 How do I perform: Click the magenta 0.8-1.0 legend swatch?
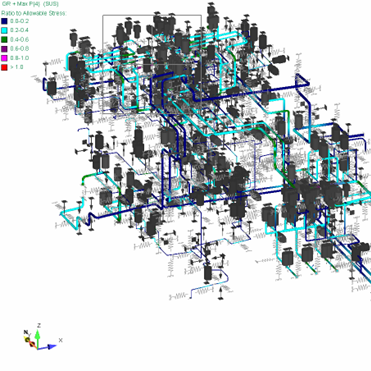point(4,58)
